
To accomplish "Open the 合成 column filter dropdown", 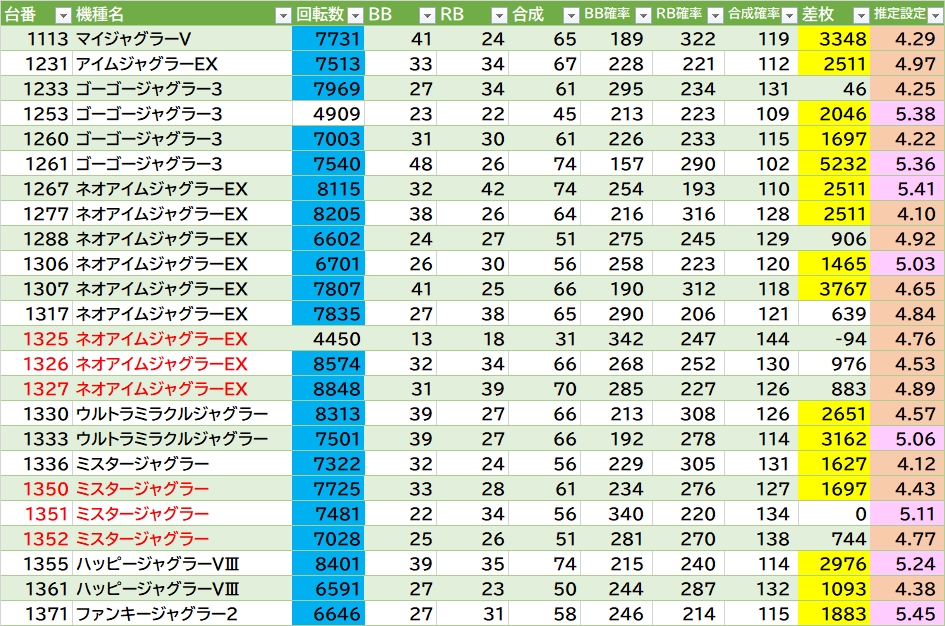I will tap(570, 15).
